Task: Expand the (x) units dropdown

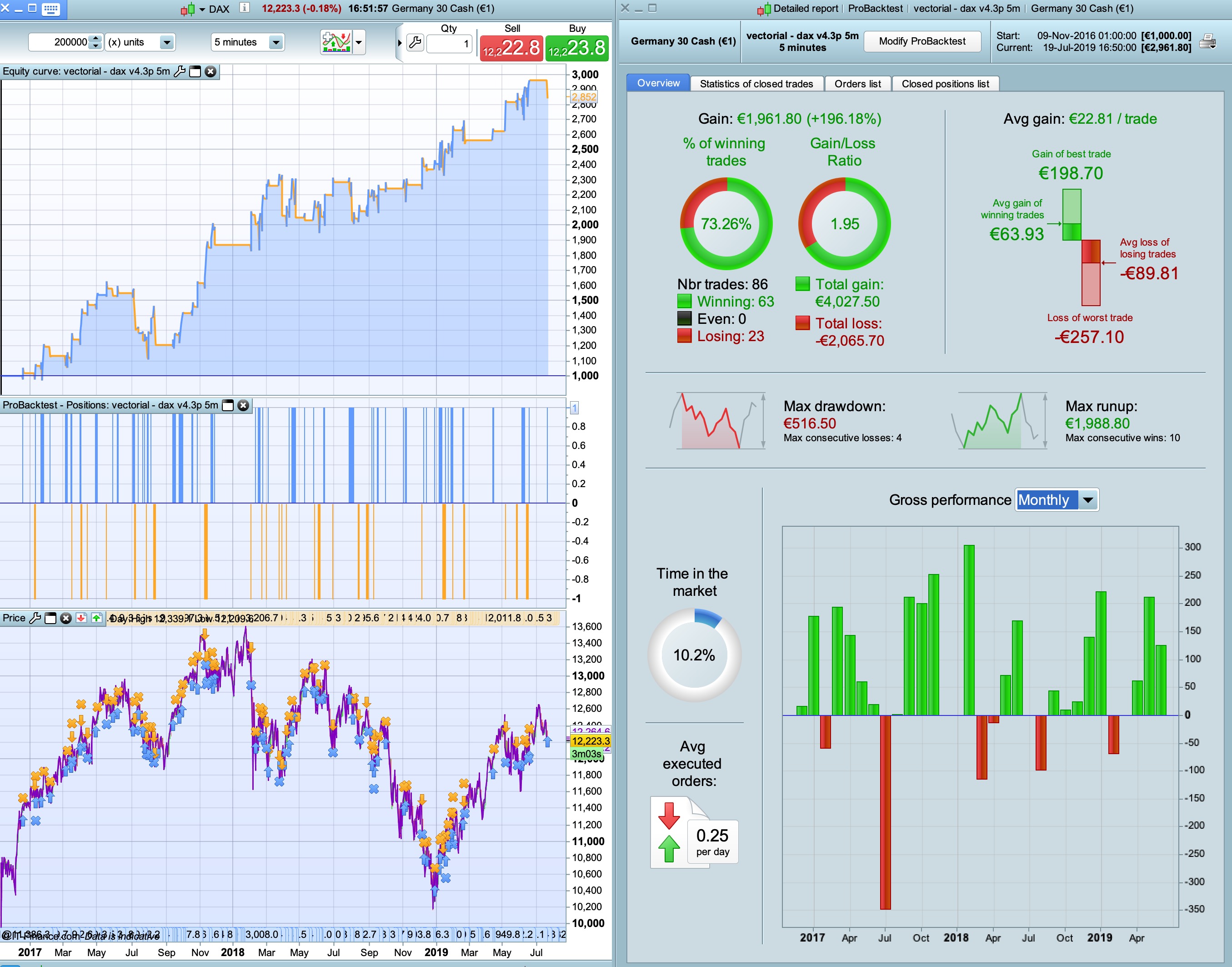Action: pyautogui.click(x=166, y=42)
